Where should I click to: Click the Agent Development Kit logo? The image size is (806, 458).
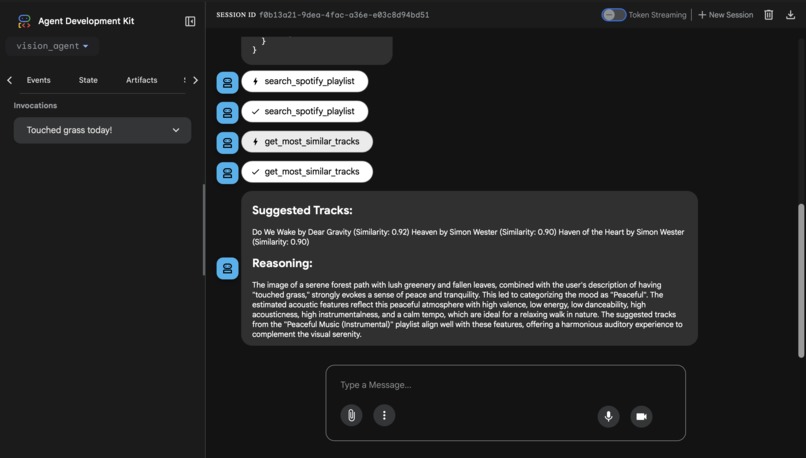point(24,21)
